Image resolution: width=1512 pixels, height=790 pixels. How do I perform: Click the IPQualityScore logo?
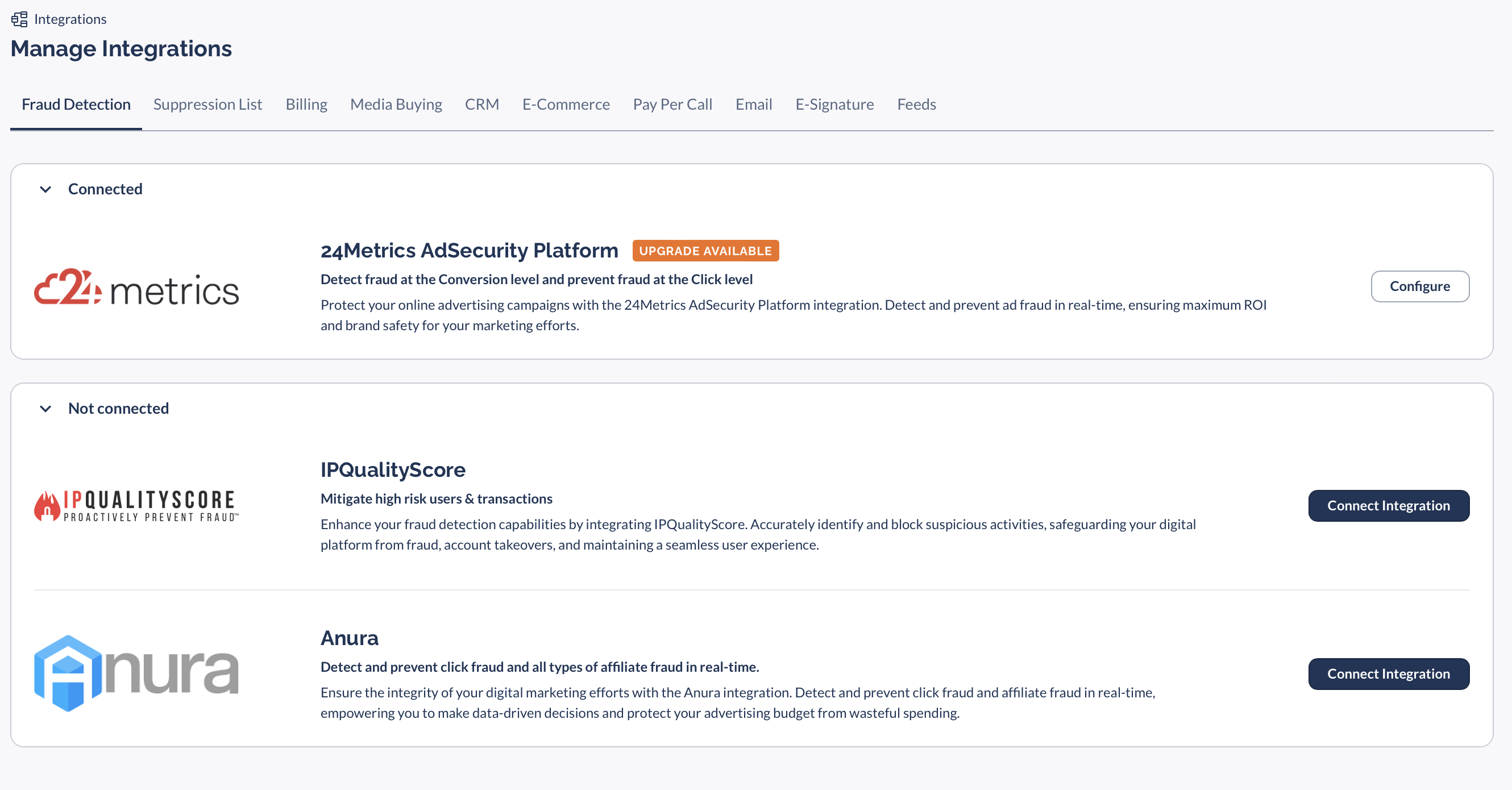pos(136,506)
